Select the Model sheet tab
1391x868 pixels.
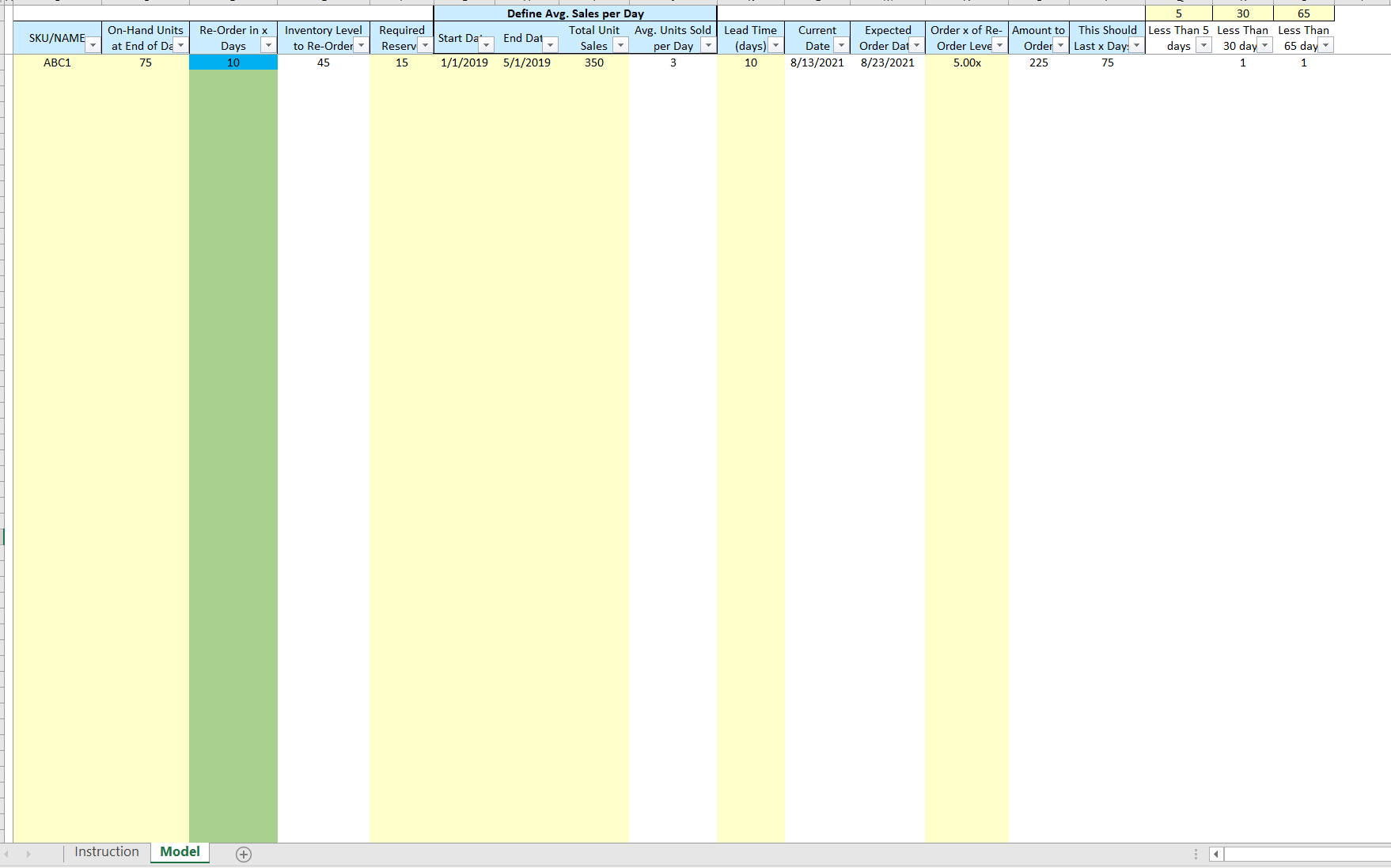(x=180, y=852)
